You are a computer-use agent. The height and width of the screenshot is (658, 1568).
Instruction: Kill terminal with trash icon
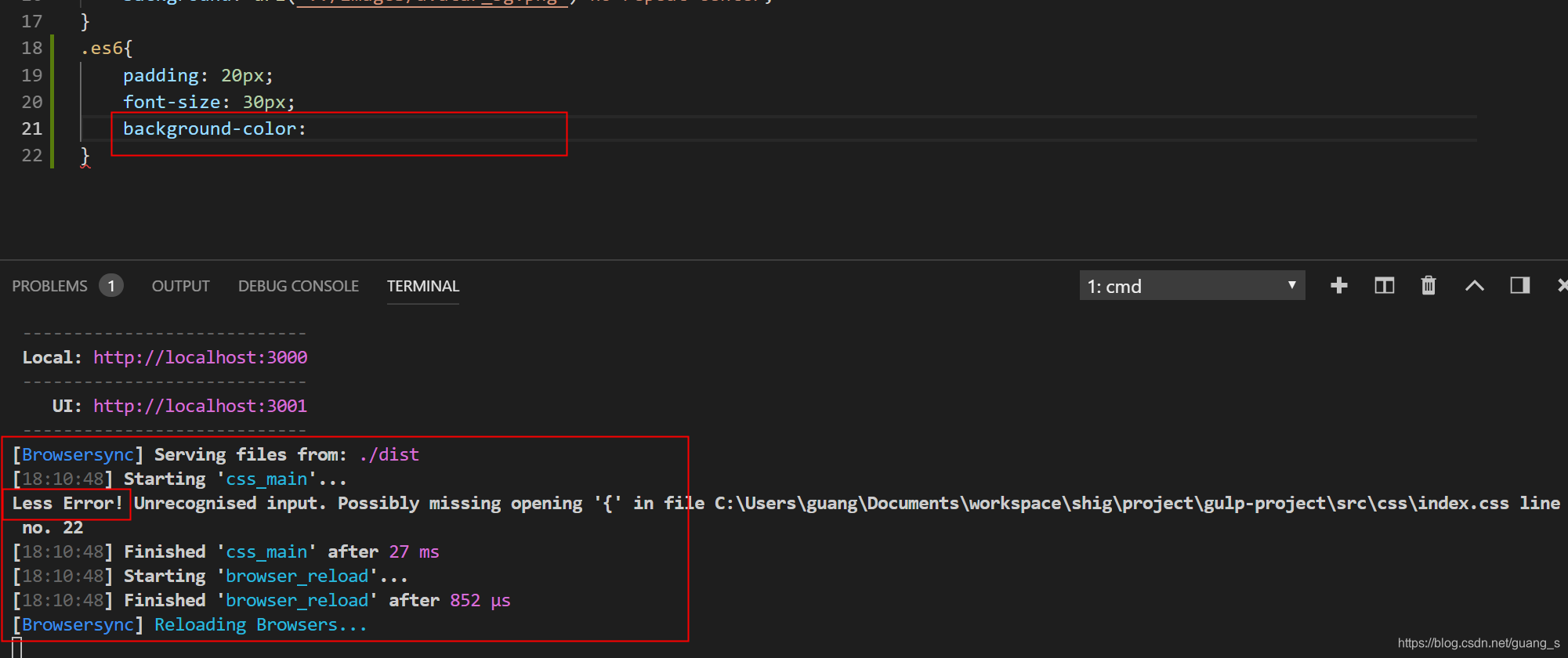[x=1429, y=286]
